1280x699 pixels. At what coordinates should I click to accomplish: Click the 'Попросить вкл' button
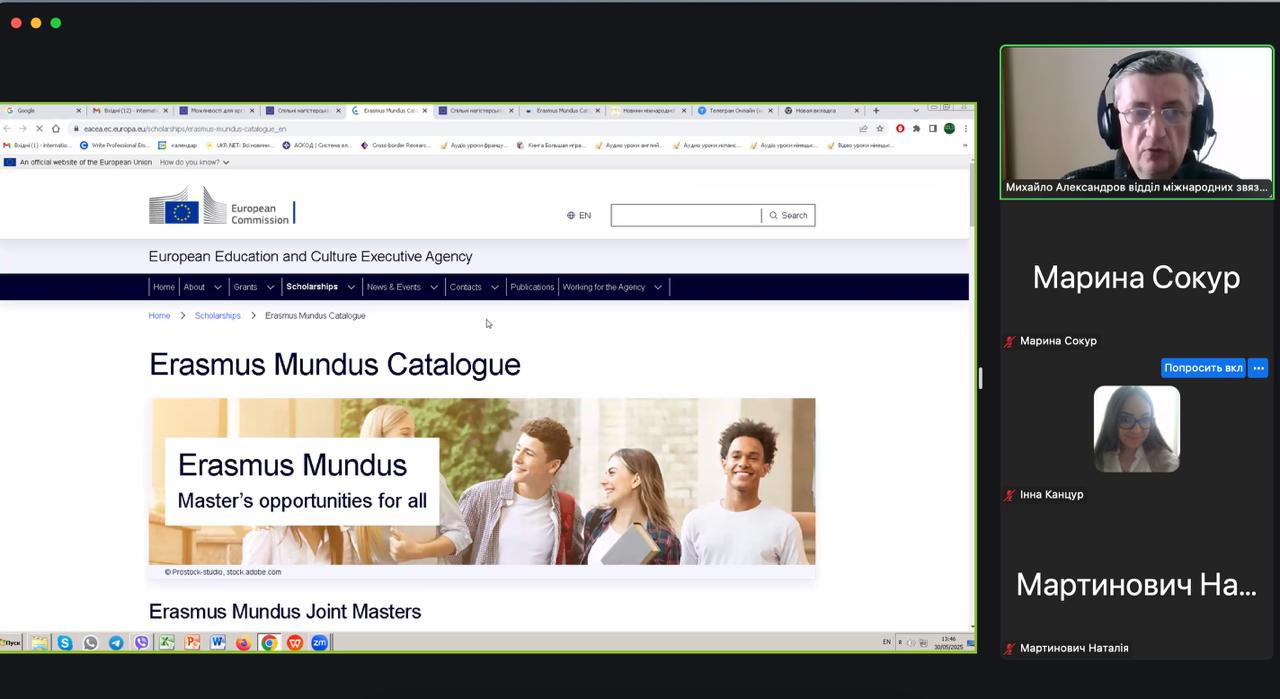point(1203,368)
